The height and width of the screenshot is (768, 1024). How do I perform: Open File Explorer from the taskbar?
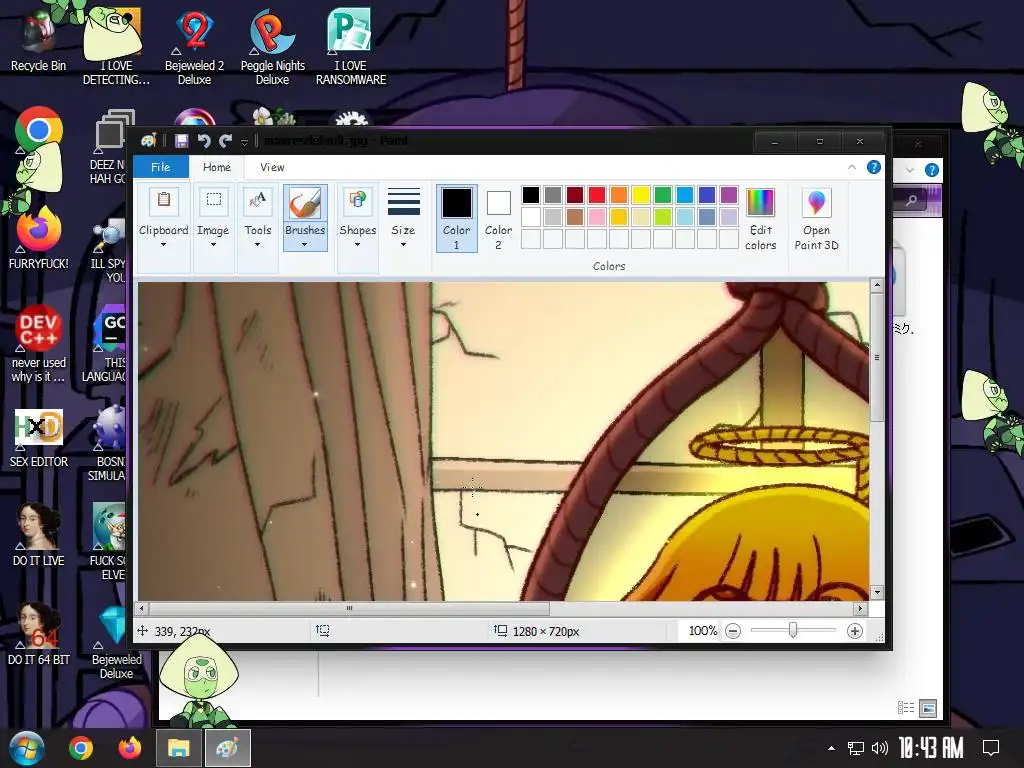pos(178,748)
